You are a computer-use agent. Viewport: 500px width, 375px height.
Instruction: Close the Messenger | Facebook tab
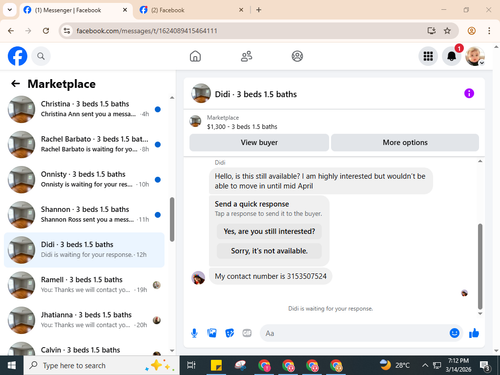click(125, 10)
